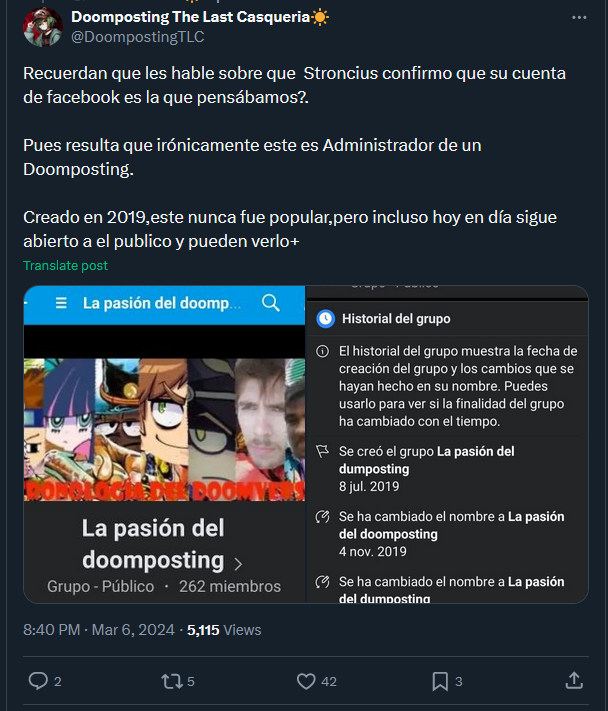Click the clock icon beside Historial del grupo
The image size is (608, 711).
(325, 319)
